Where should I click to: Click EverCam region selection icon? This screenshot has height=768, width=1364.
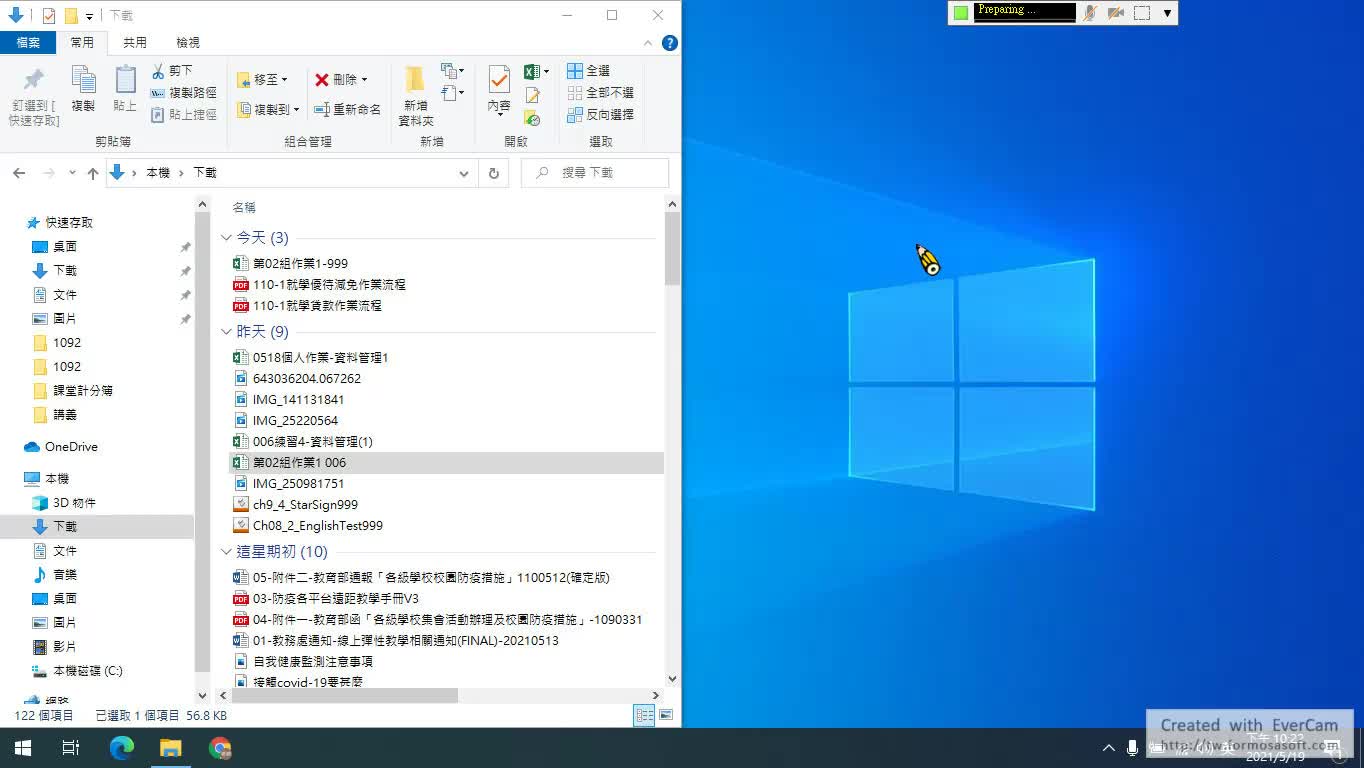pos(1142,13)
